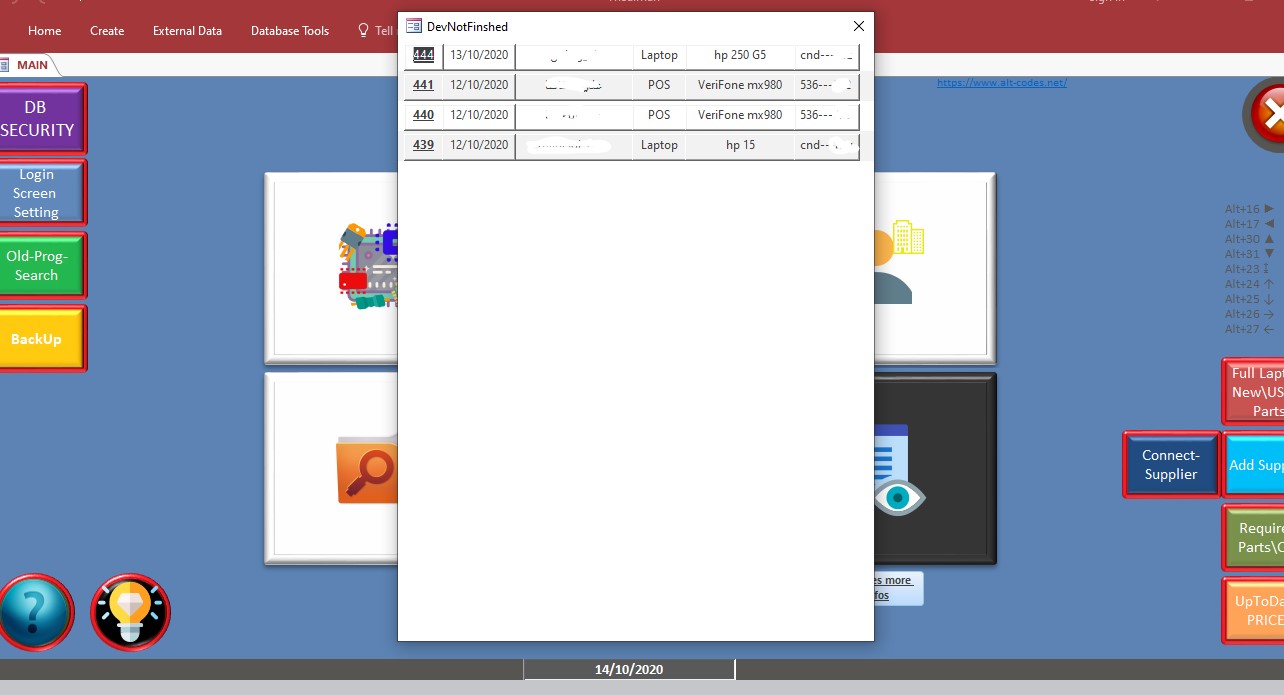
Task: Open the Create ribbon tab
Action: coord(107,31)
